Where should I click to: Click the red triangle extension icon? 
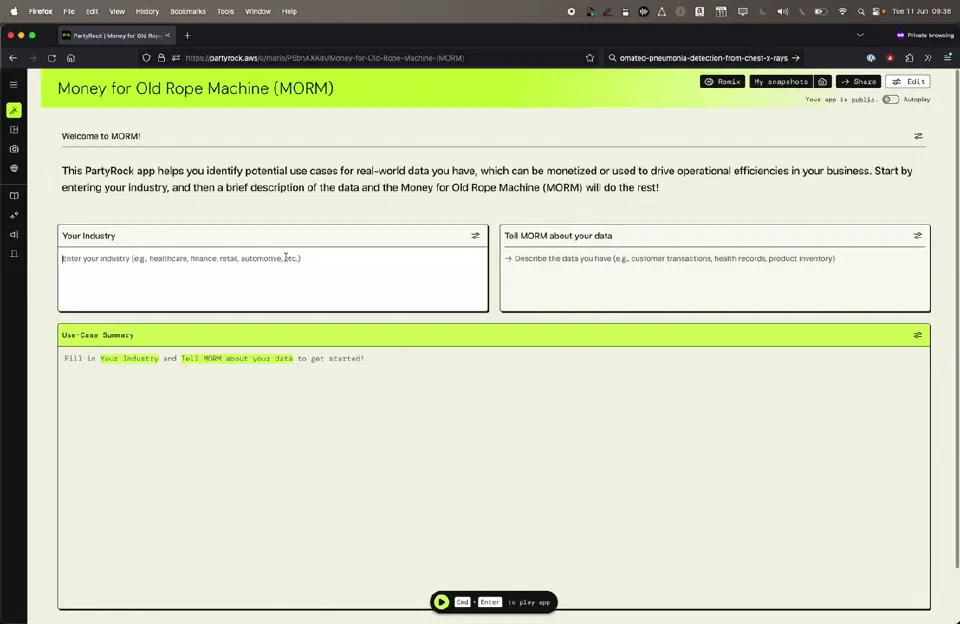890,58
